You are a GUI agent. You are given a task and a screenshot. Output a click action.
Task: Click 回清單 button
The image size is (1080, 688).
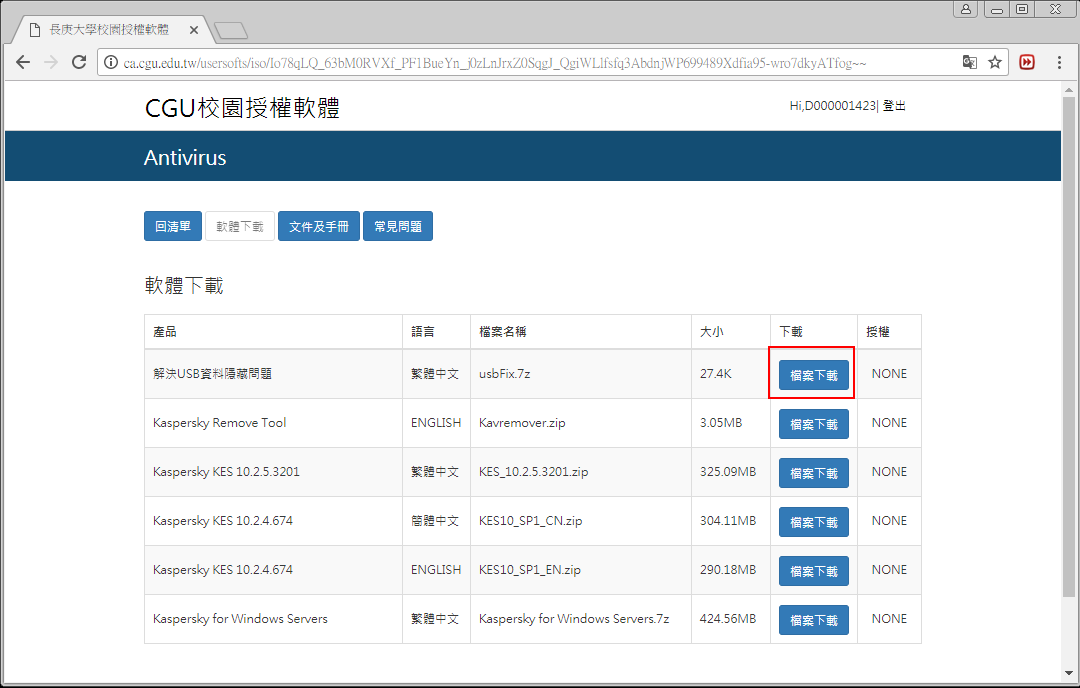pyautogui.click(x=173, y=226)
